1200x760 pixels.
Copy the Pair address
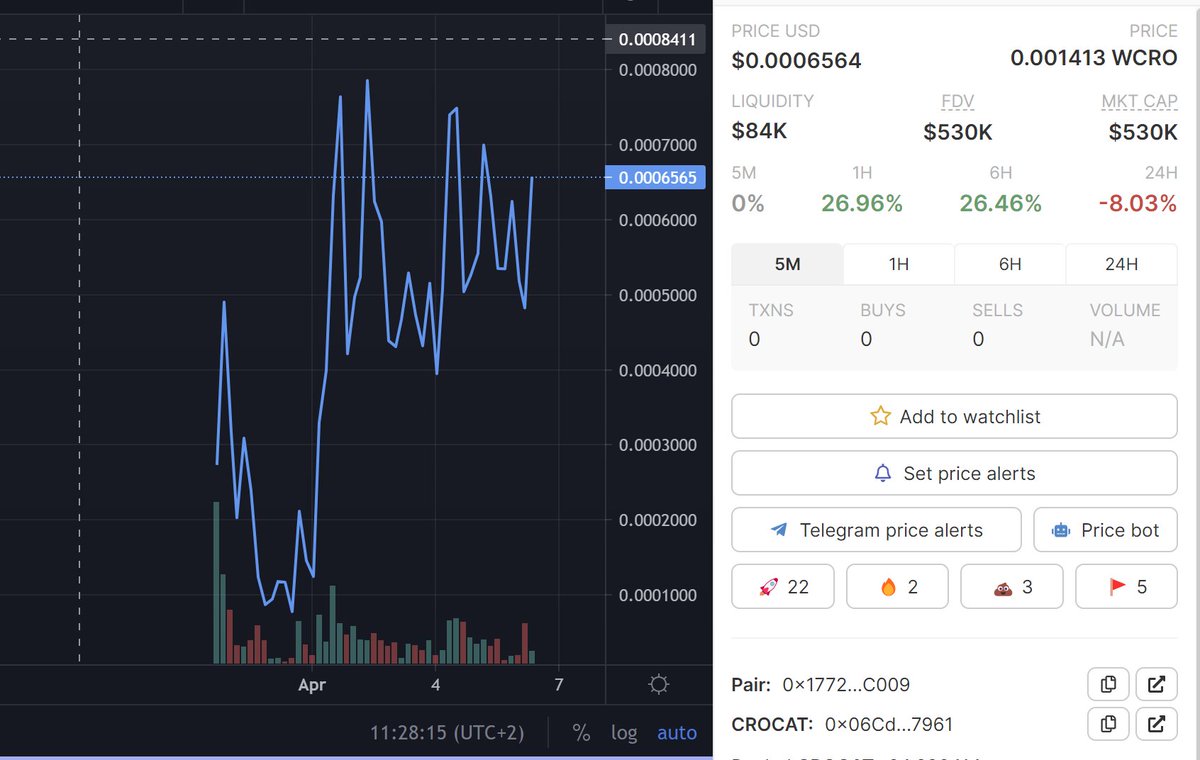tap(1108, 685)
